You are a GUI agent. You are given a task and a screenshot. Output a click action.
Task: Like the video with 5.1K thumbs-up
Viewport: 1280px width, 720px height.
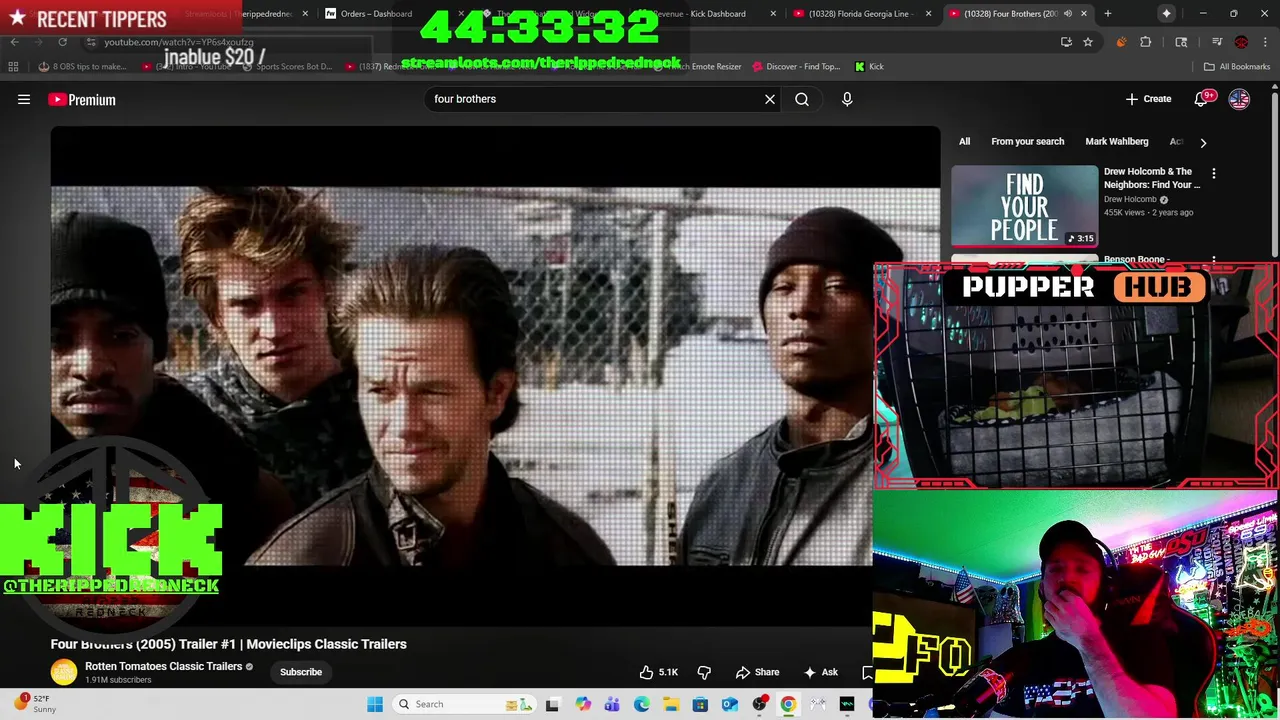pos(658,672)
